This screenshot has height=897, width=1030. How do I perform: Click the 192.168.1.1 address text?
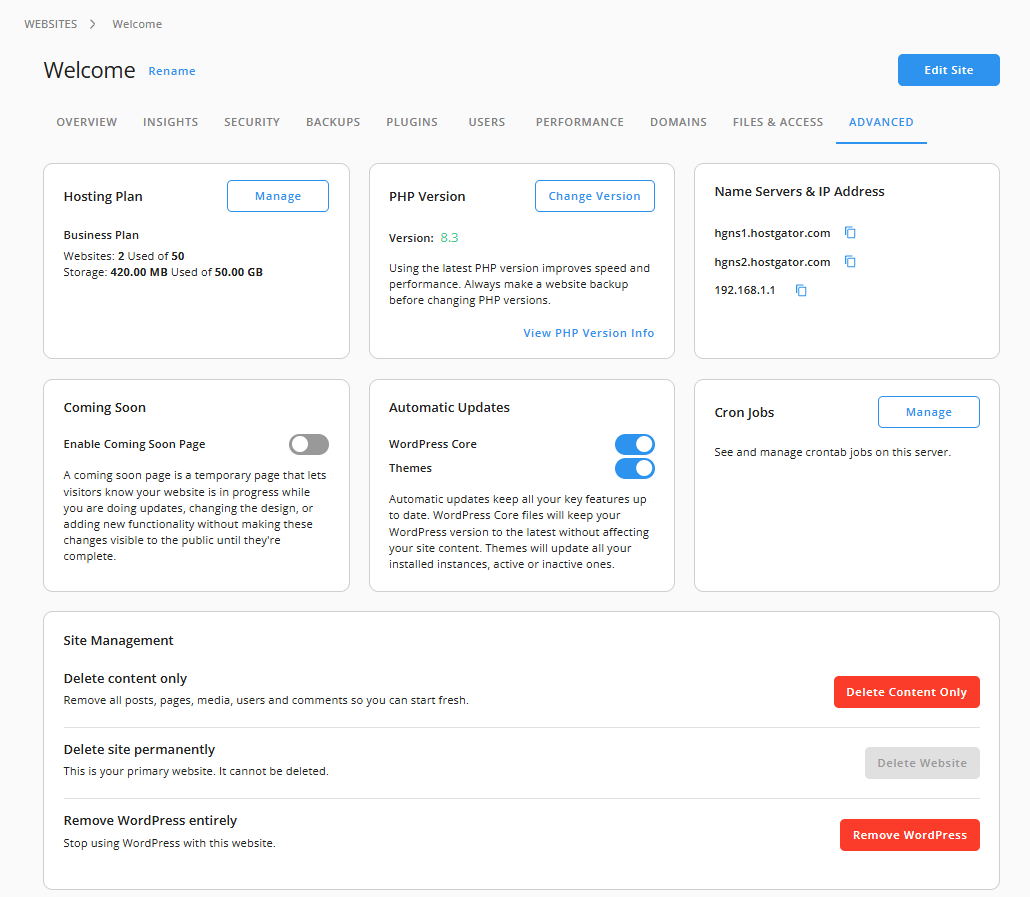(744, 290)
